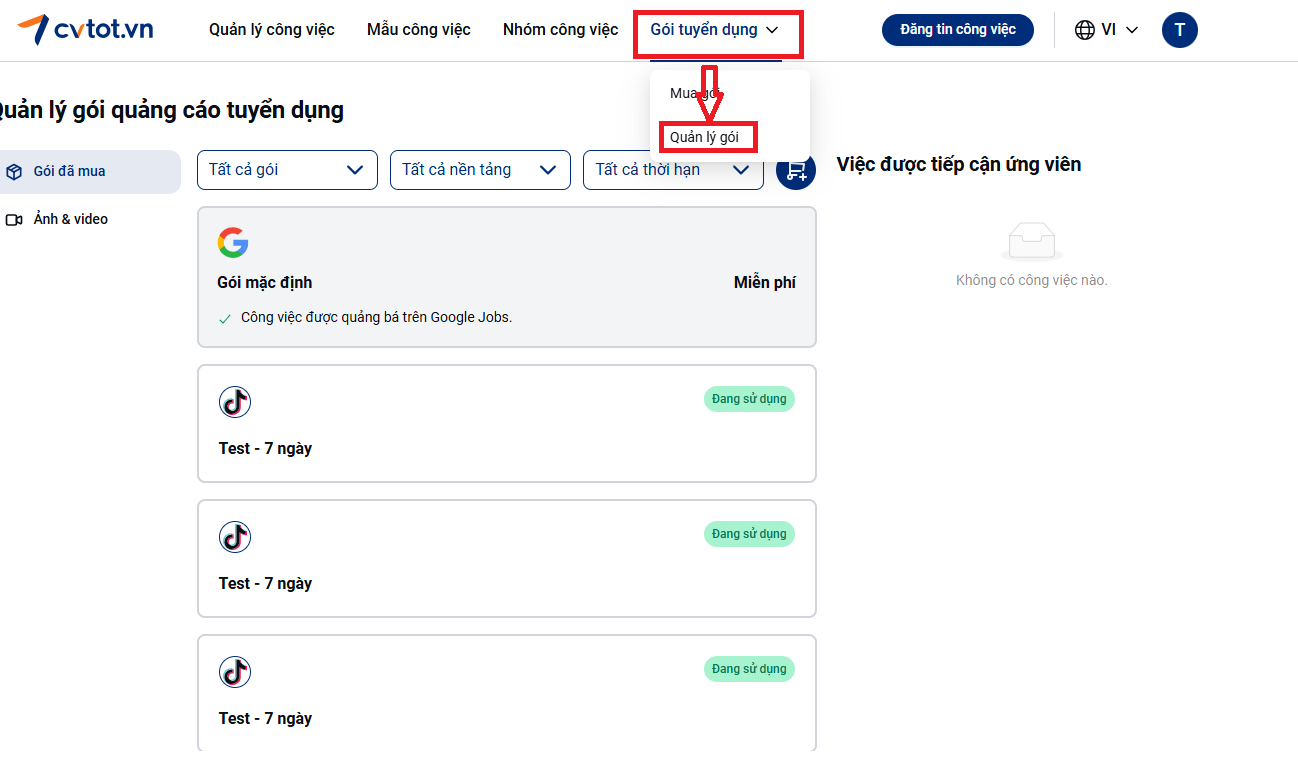Expand the 'Tất cả gói' dropdown
Image resolution: width=1298 pixels, height=776 pixels.
pos(287,170)
